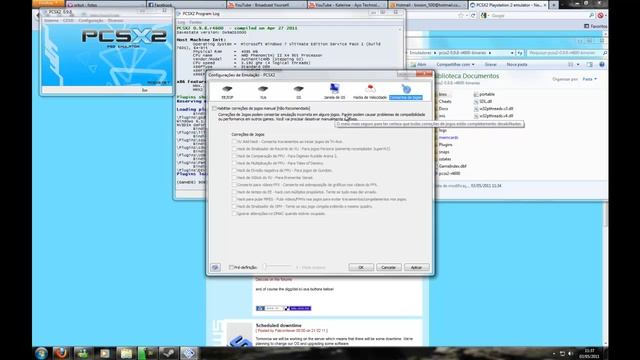
Task: Open Diversos menu in PCSX2 window
Action: (x=116, y=20)
